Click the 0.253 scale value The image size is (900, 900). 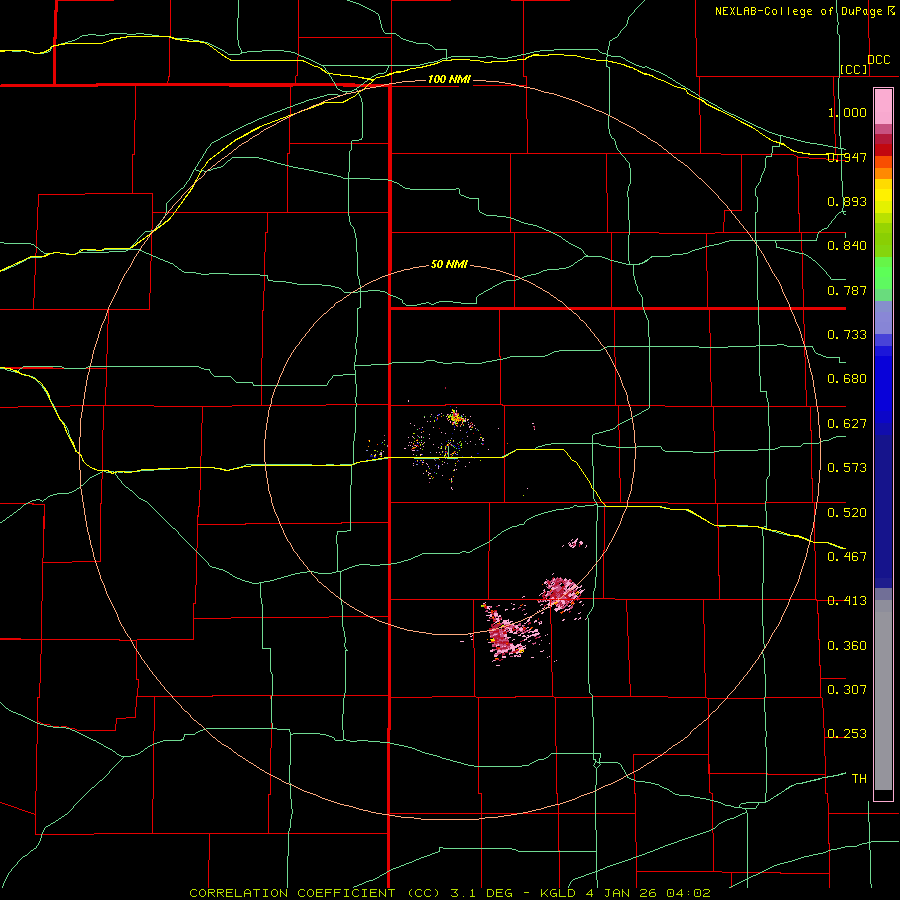[847, 734]
